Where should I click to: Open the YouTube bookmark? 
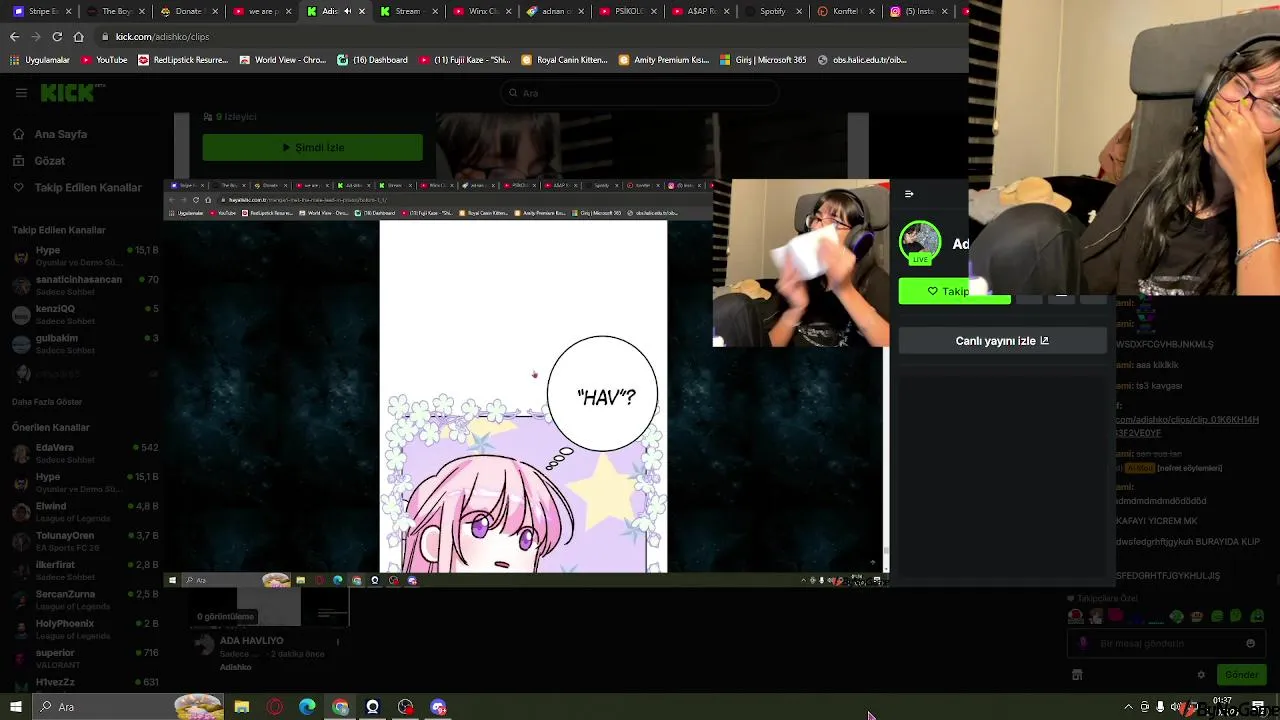pyautogui.click(x=105, y=60)
